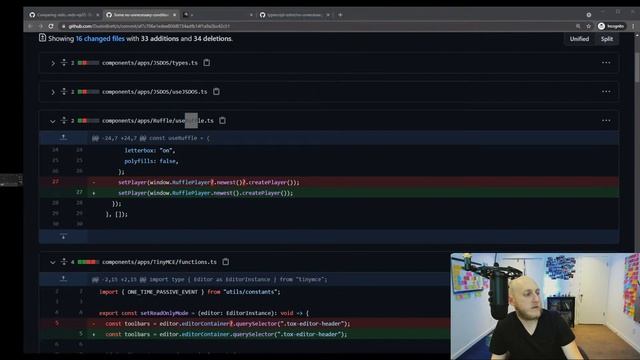This screenshot has width=640, height=360.
Task: Click the webcam overlay video
Action: 545,306
